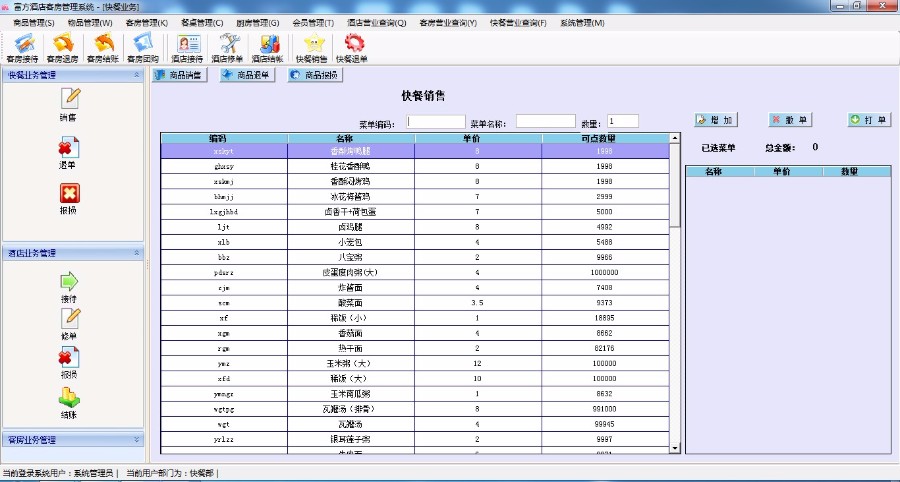Image resolution: width=900 pixels, height=482 pixels.
Task: Focus the 菜单名称 input field
Action: [545, 121]
